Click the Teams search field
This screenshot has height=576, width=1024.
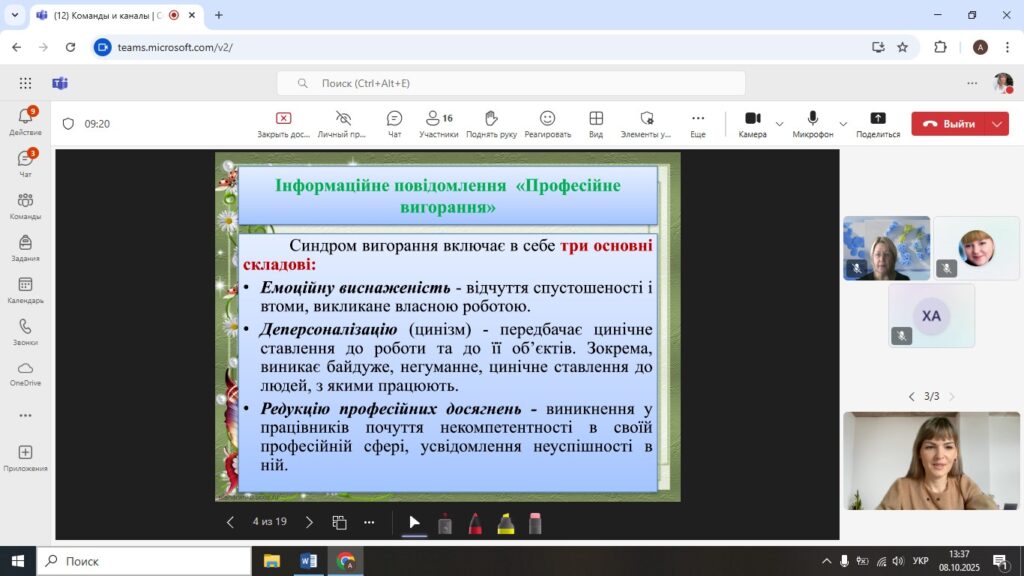(510, 83)
